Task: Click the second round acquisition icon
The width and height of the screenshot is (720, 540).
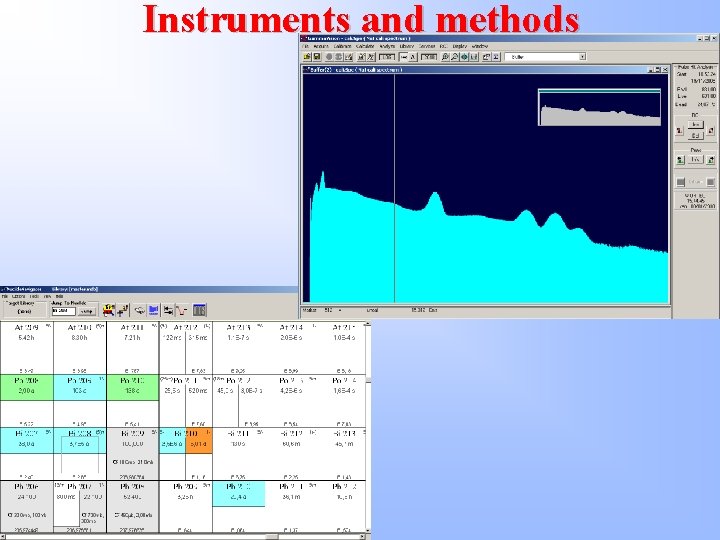Action: [339, 57]
